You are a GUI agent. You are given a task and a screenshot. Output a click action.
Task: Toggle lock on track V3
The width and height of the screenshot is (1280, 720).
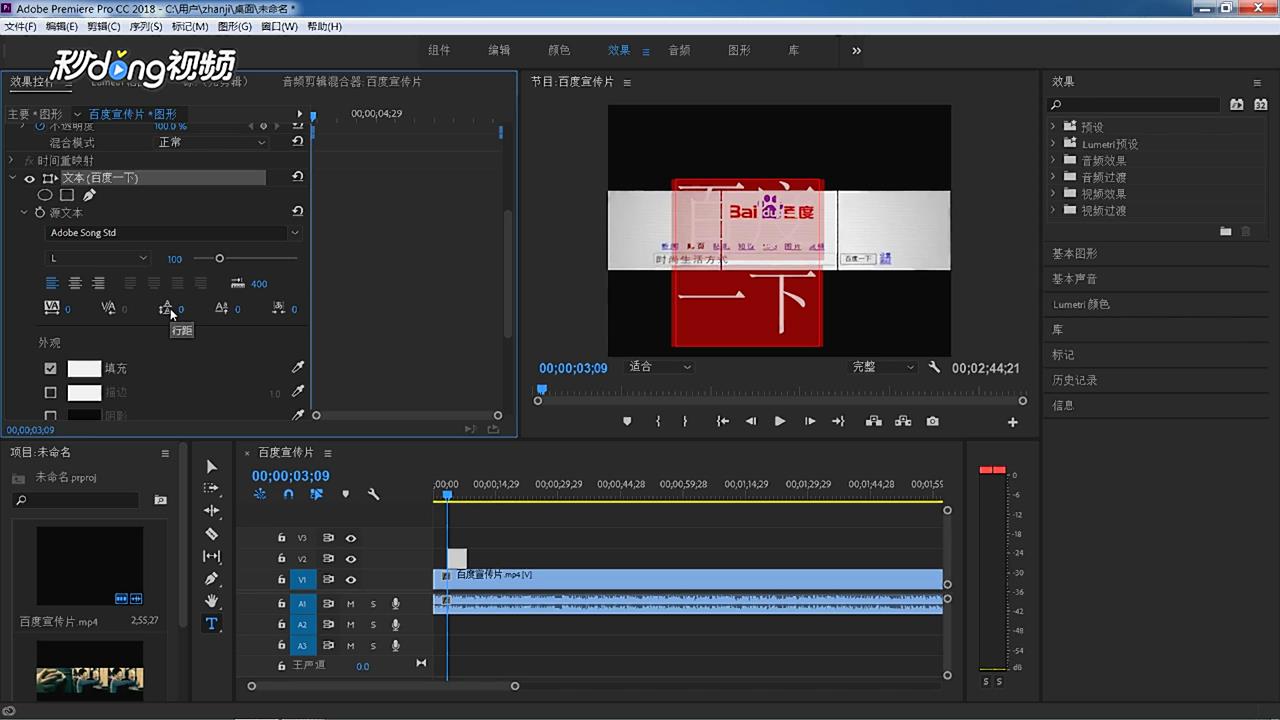pos(282,538)
